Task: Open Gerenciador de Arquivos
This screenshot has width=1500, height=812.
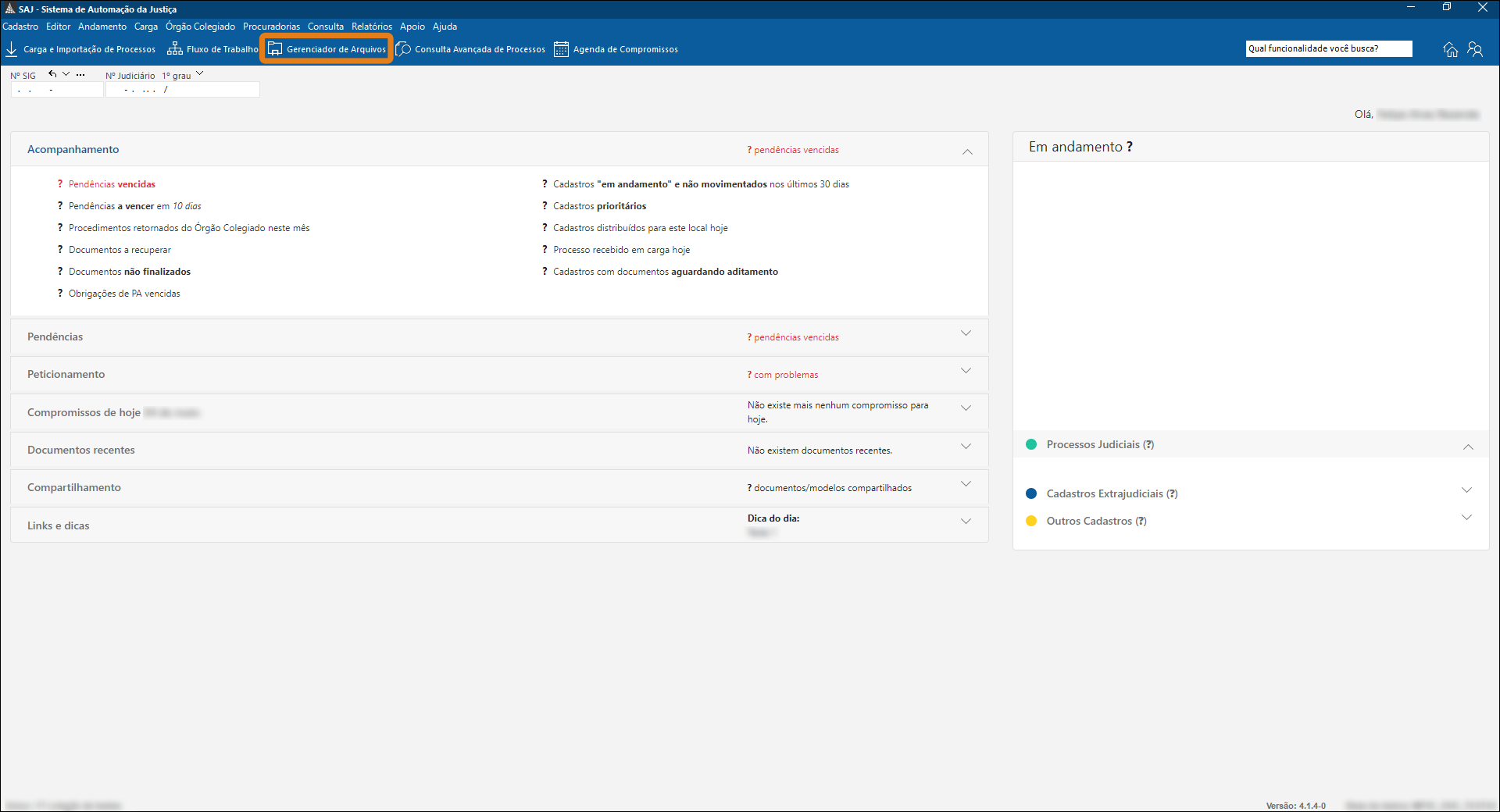Action: pos(327,49)
